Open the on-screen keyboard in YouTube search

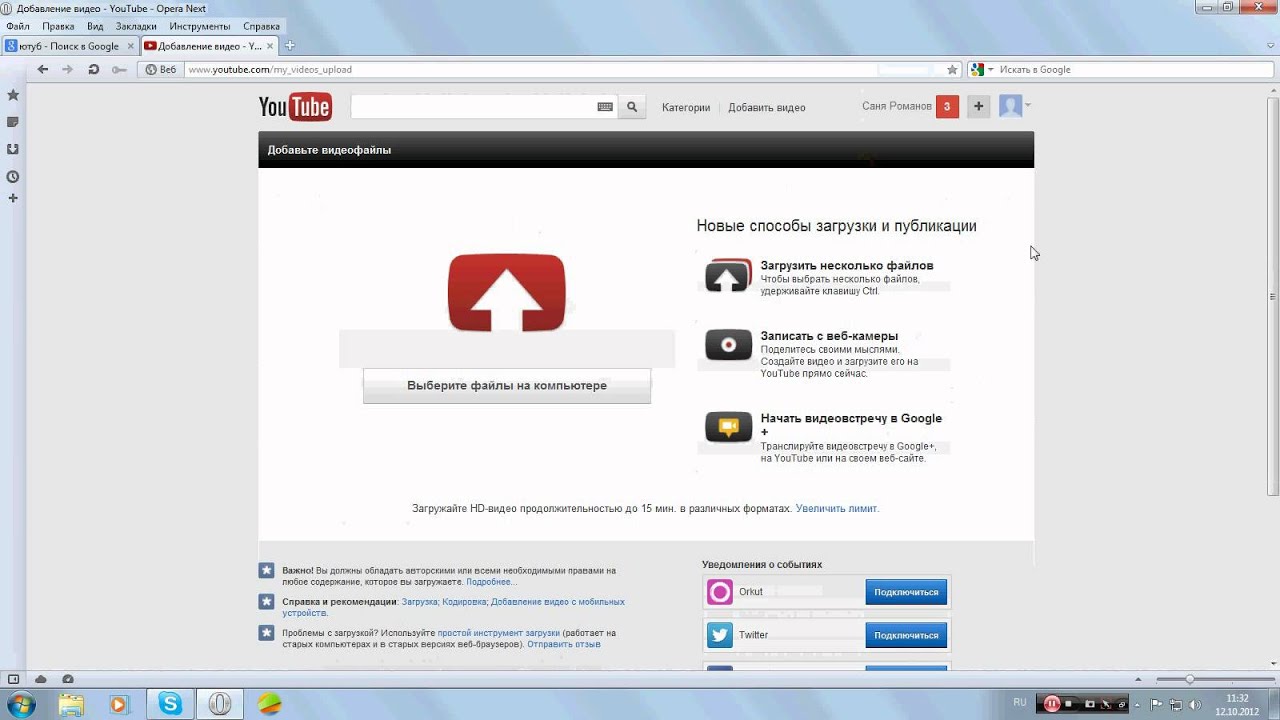click(x=605, y=107)
